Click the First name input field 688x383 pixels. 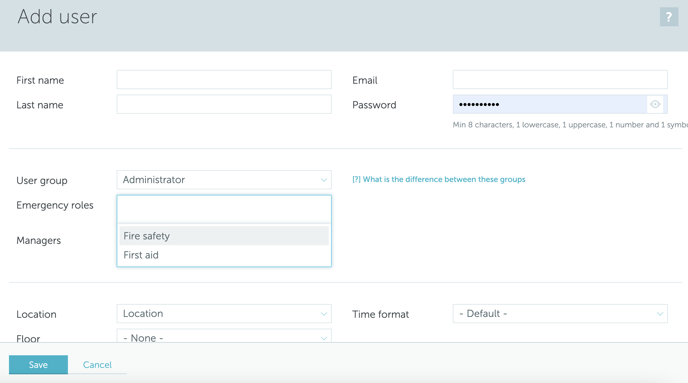coord(224,80)
